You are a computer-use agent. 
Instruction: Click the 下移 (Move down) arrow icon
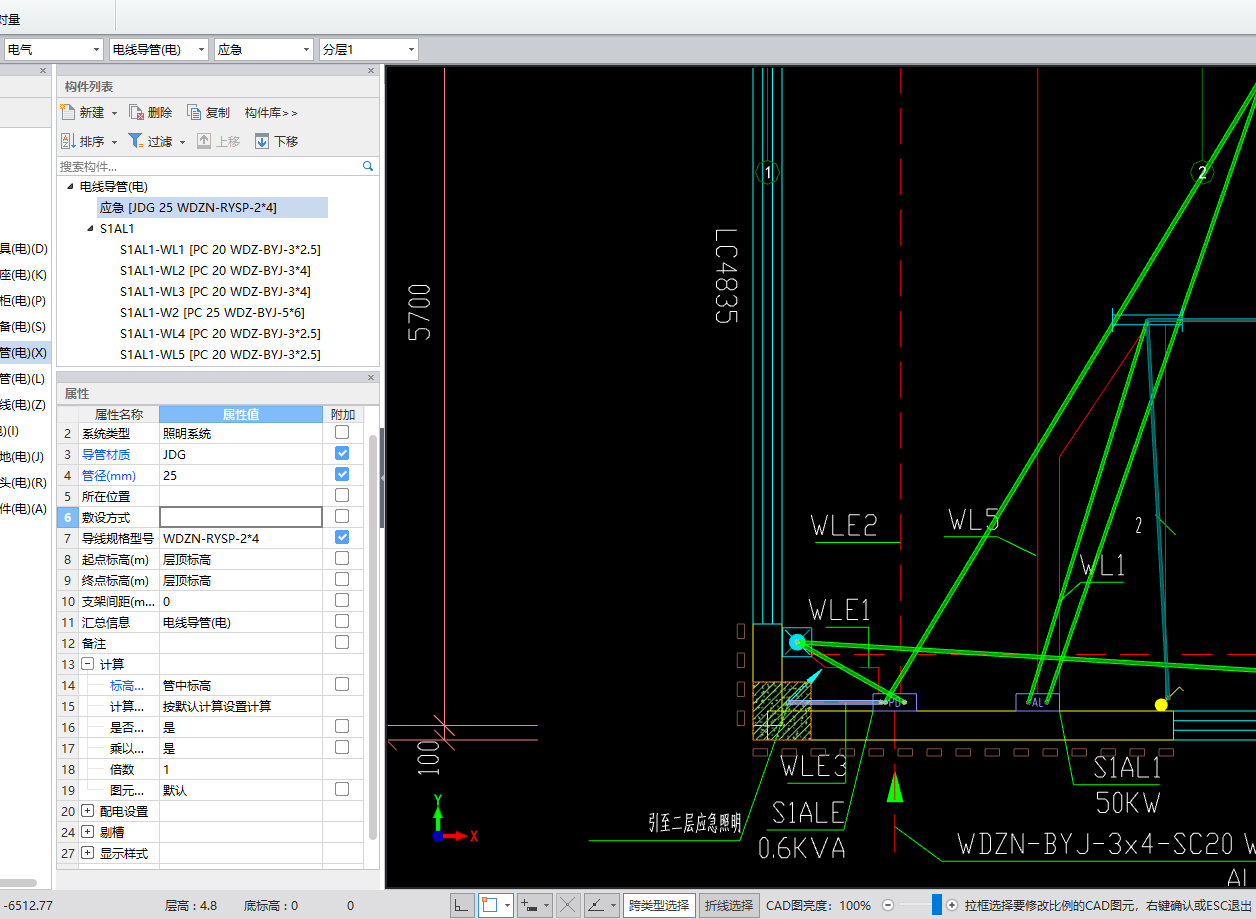(x=262, y=141)
